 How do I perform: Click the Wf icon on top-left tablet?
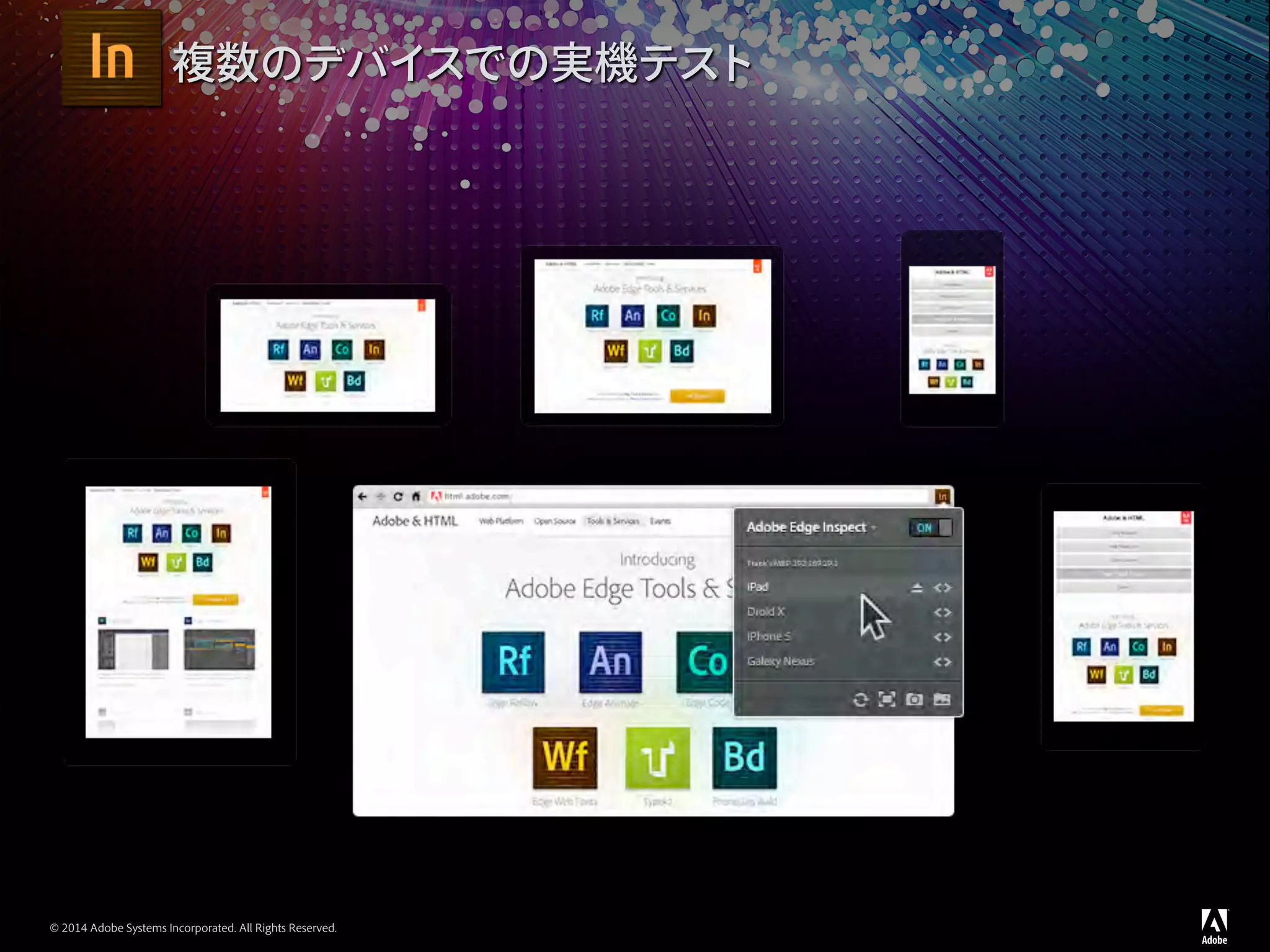point(295,381)
